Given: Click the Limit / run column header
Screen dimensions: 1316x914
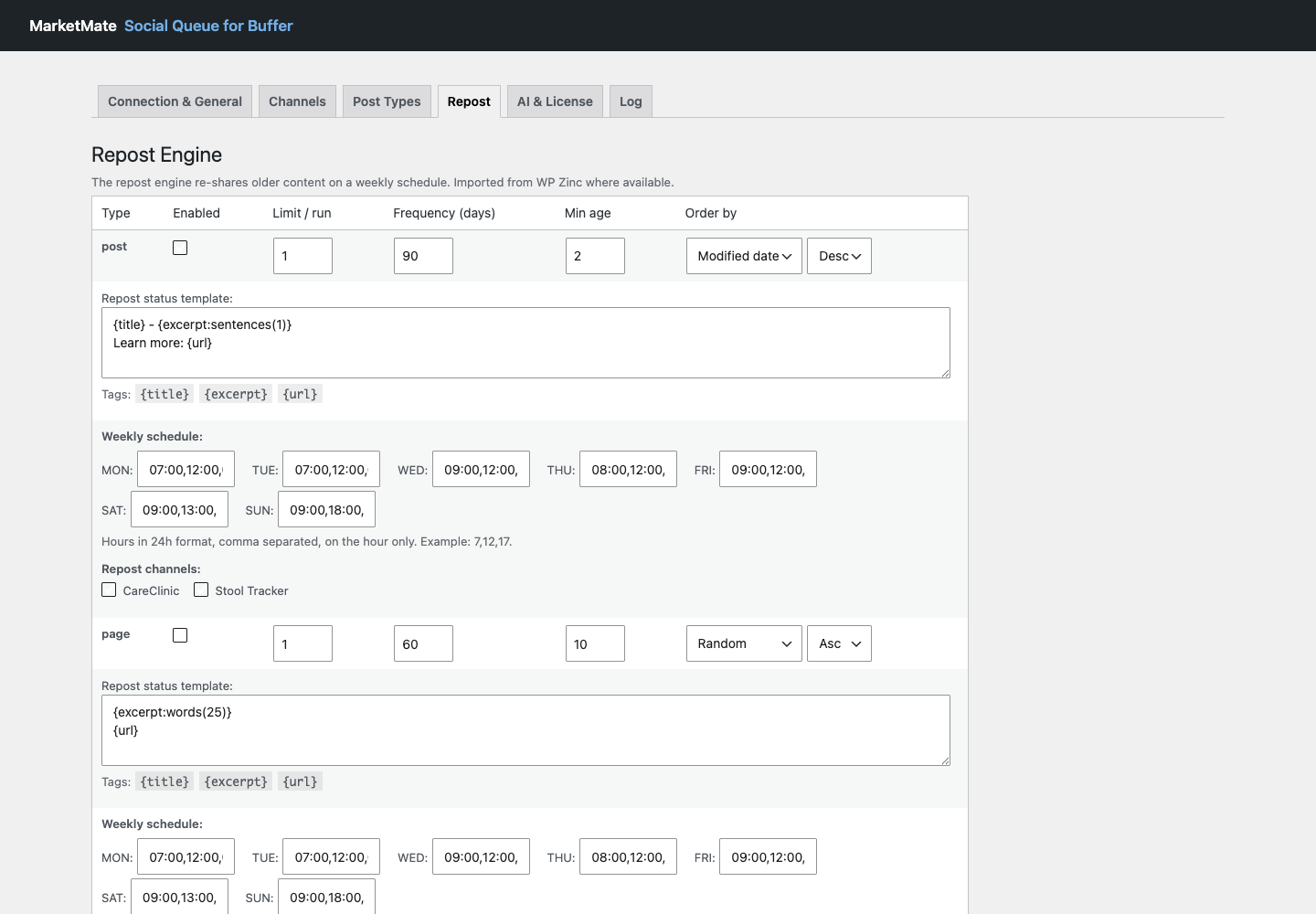Looking at the screenshot, I should 302,213.
